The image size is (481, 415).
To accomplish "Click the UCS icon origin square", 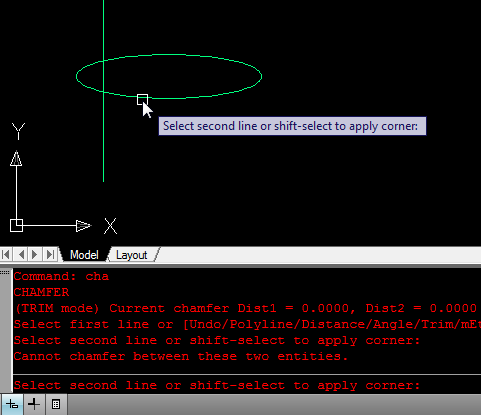I will click(x=16, y=226).
